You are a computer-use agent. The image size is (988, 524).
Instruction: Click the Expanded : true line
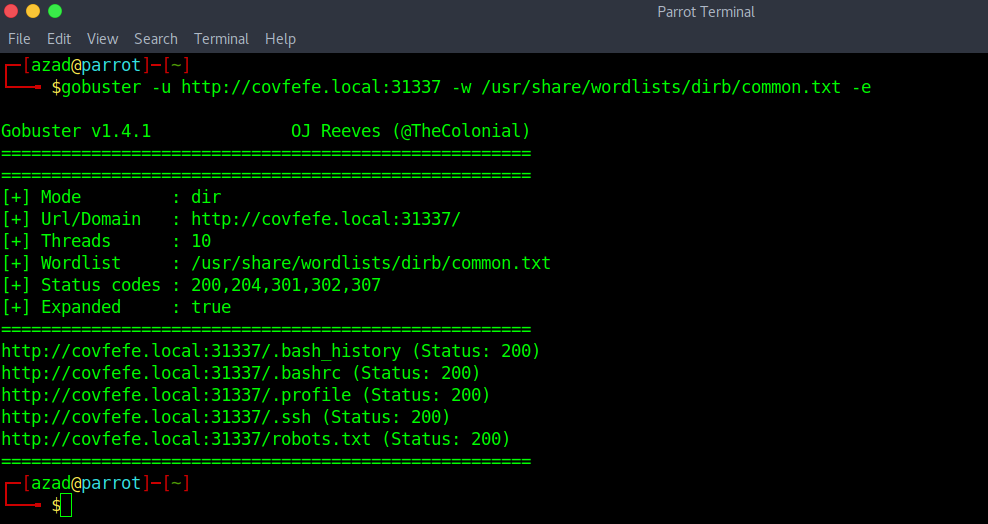[x=117, y=307]
